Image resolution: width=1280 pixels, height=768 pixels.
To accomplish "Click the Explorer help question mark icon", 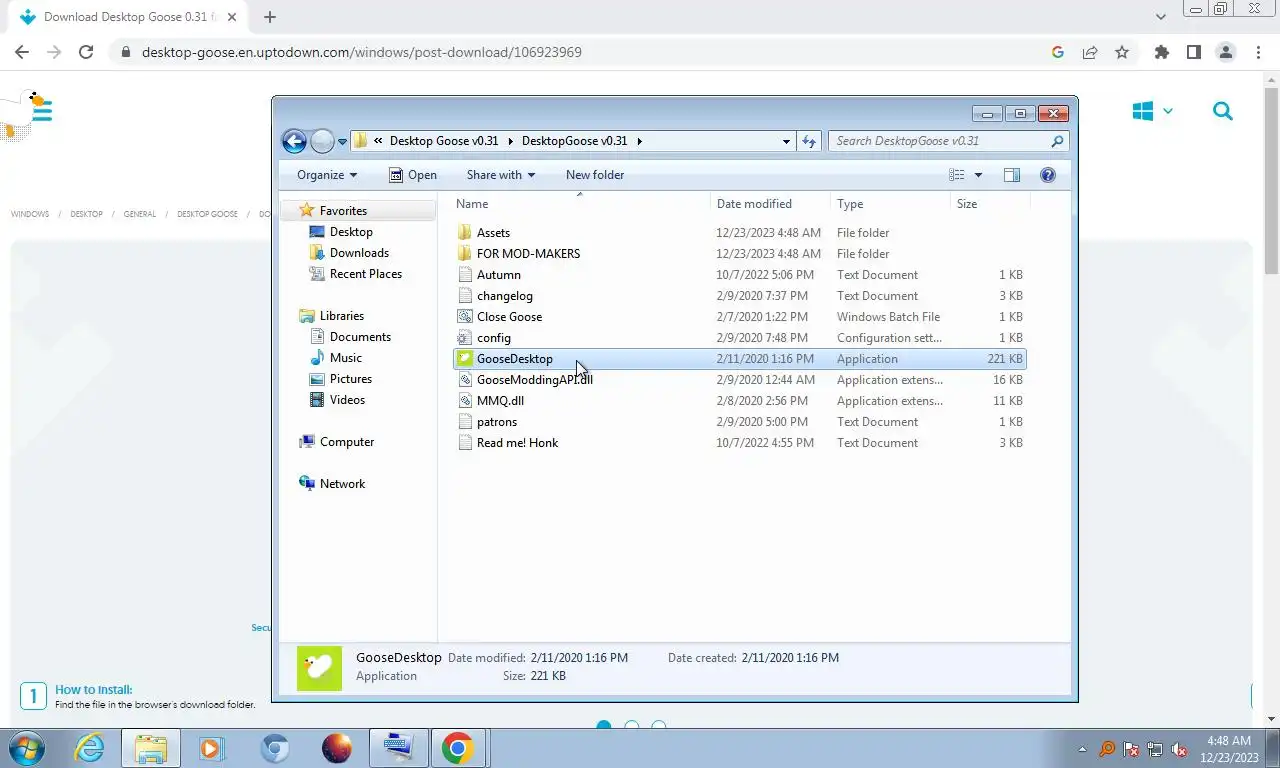I will click(x=1048, y=175).
